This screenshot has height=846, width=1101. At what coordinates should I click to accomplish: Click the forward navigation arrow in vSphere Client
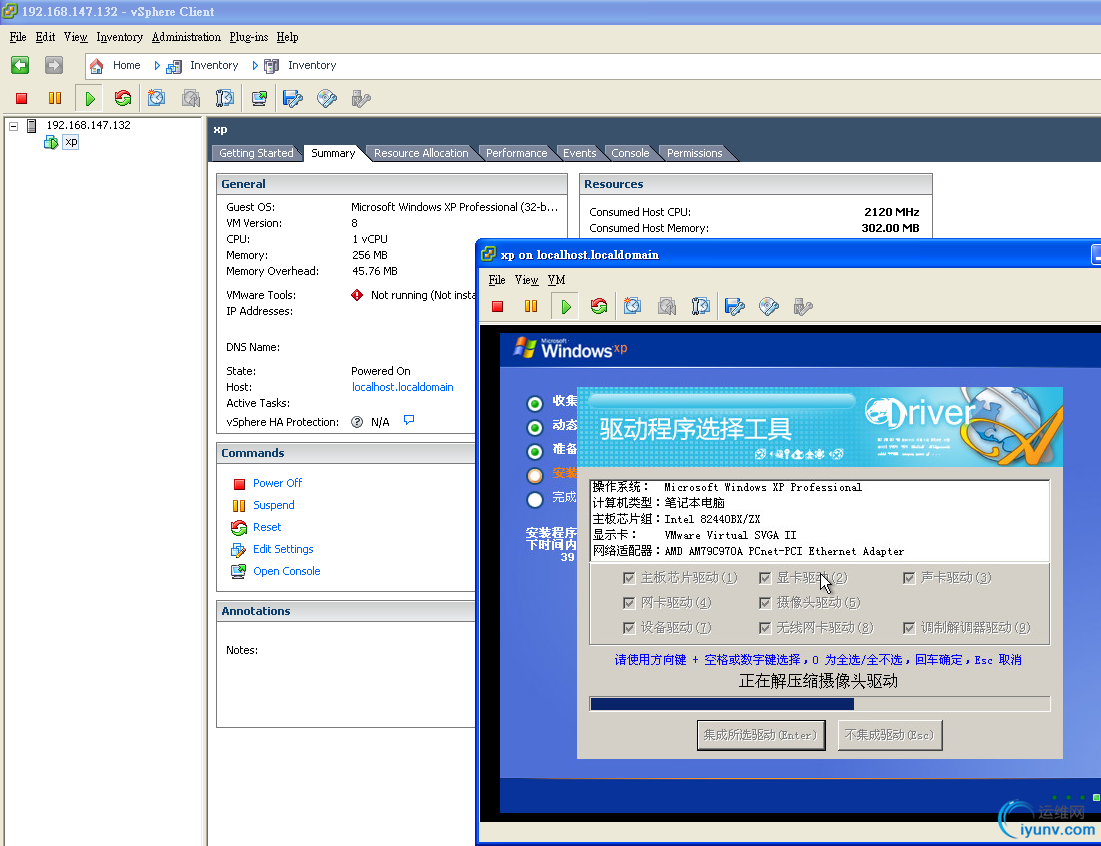tap(53, 65)
